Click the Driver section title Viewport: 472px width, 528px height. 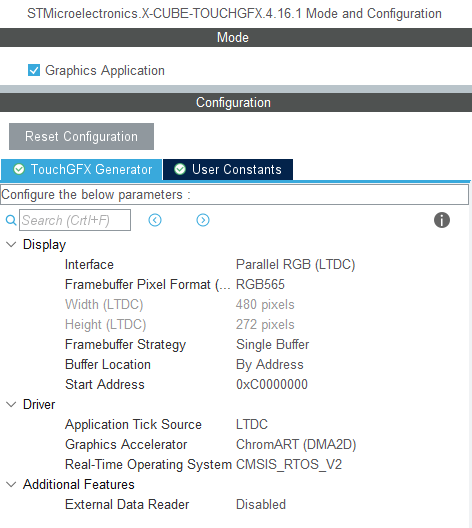click(x=39, y=404)
